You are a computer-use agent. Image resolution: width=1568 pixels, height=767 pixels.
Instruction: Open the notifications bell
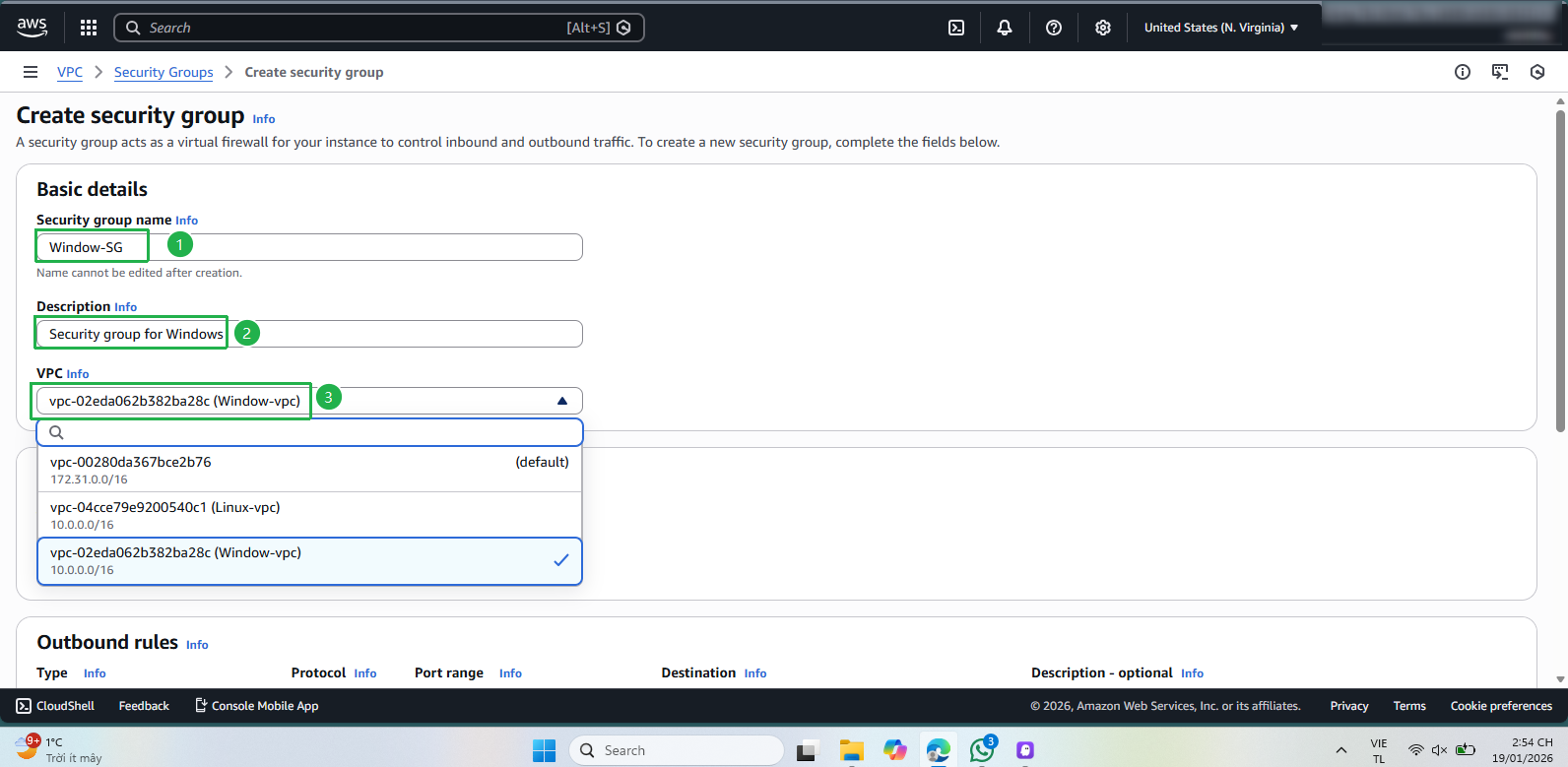pos(1005,28)
